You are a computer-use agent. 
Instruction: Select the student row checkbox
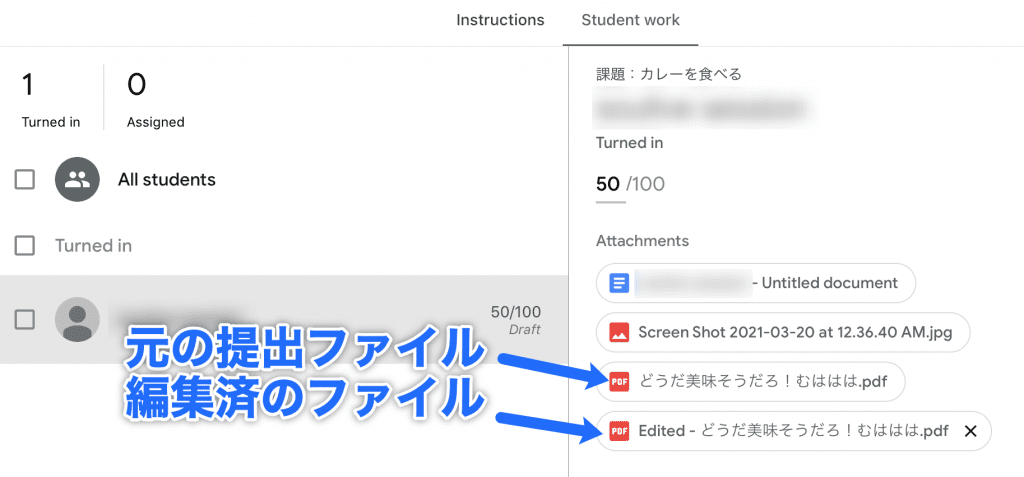[25, 320]
